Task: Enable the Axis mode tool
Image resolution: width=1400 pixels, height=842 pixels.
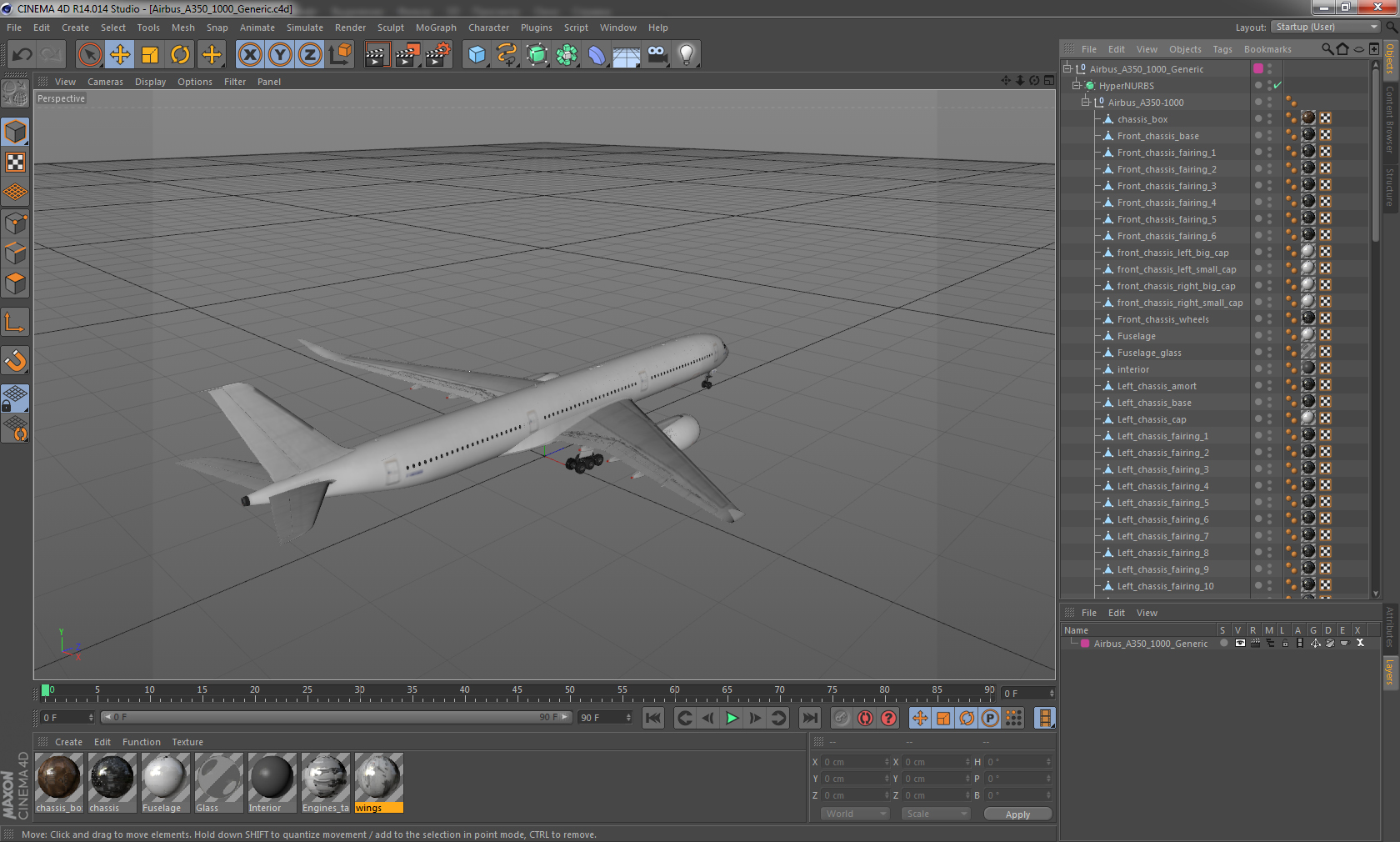Action: tap(16, 323)
